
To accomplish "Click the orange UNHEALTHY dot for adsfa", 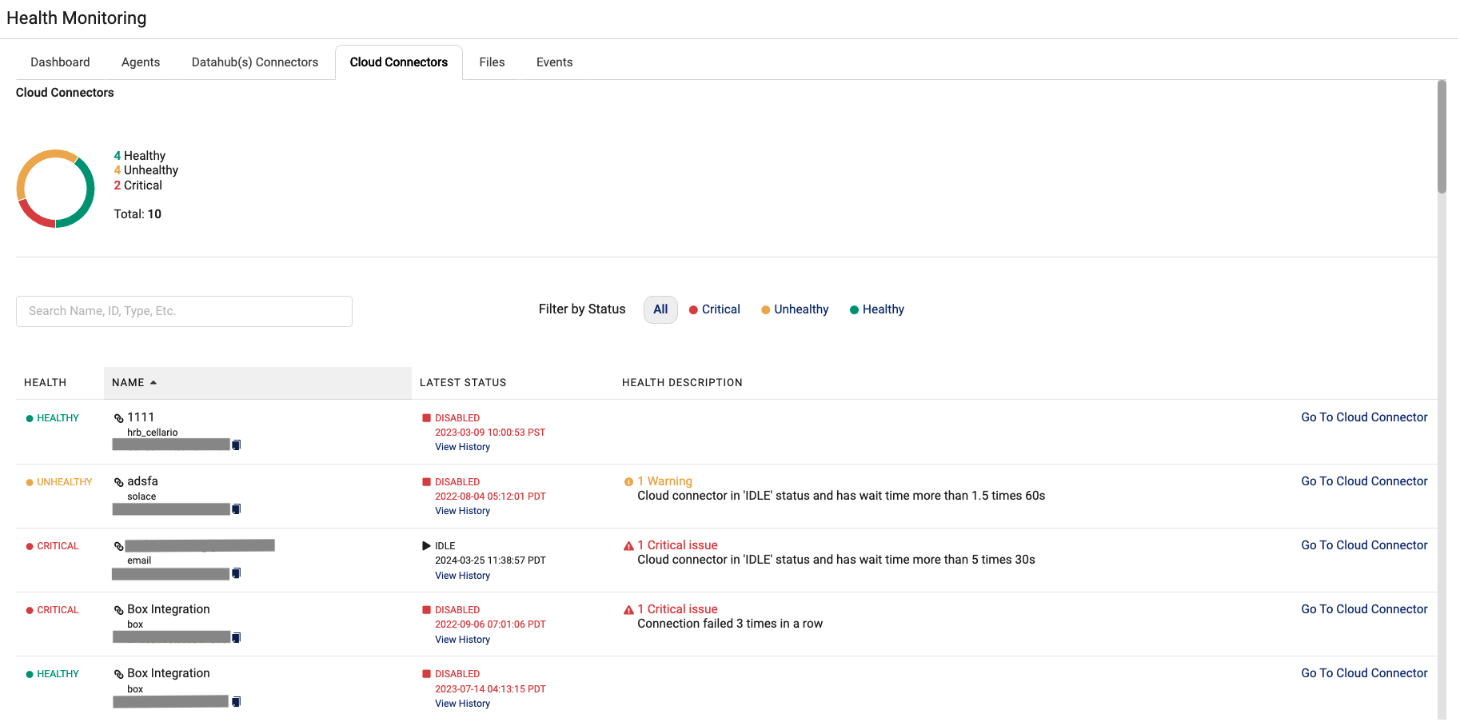I will click(29, 483).
